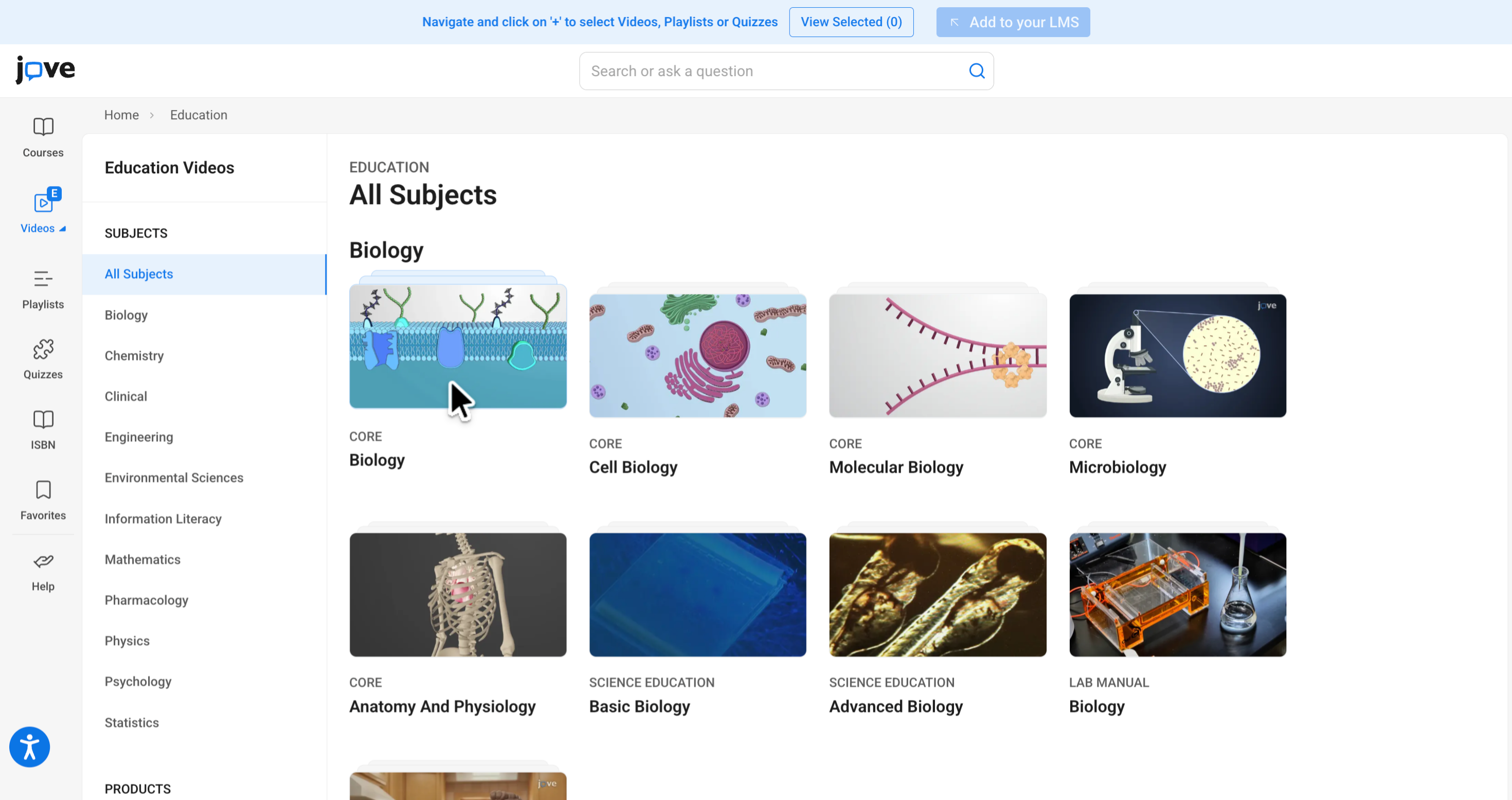Select Engineering subject

[x=138, y=437]
